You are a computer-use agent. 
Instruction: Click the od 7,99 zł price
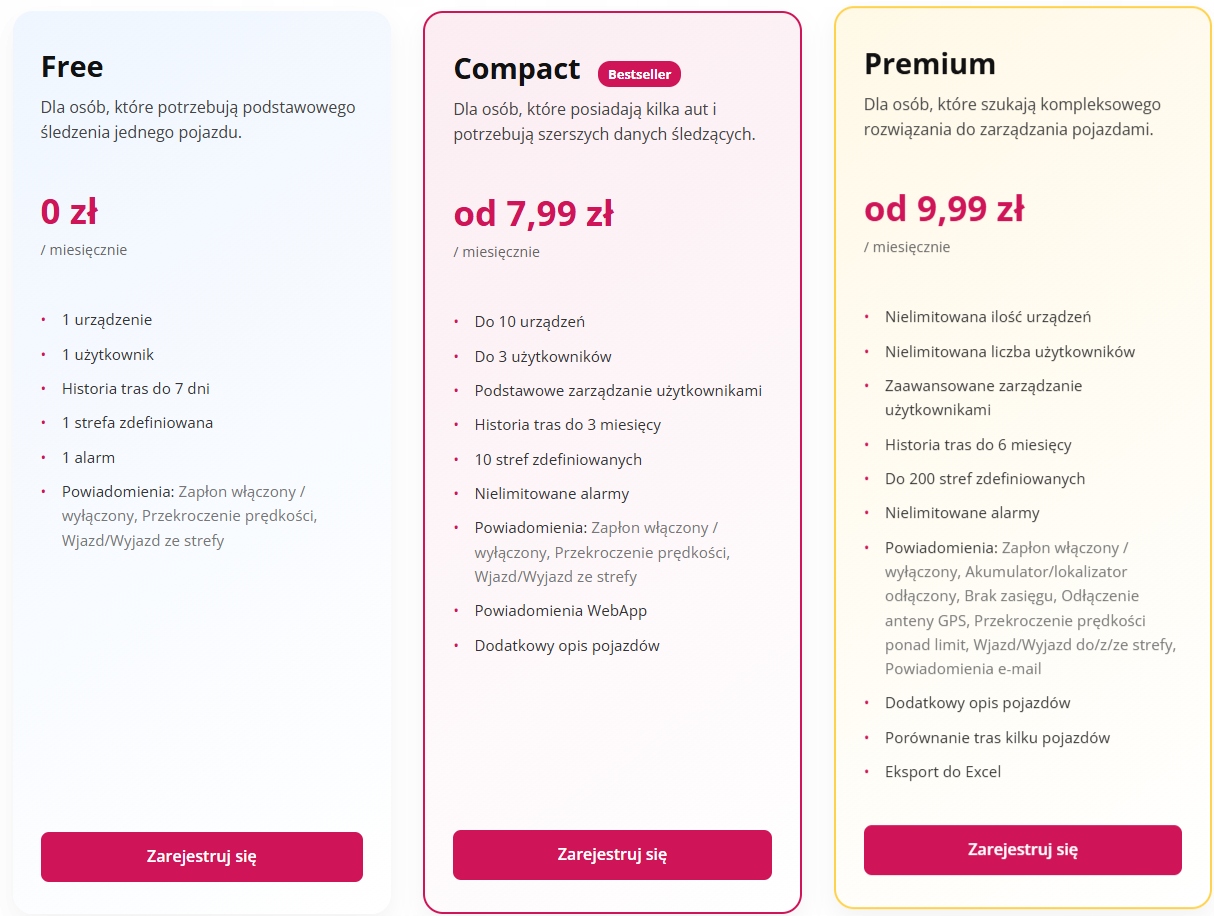(x=533, y=214)
